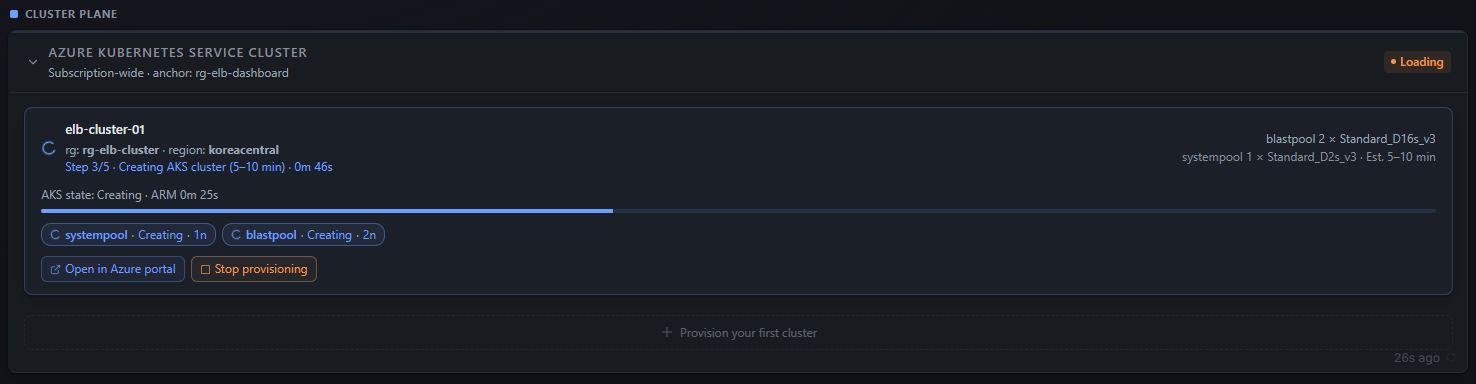Click the plus icon in Provision your first cluster
Screen dimensions: 1476x384
[x=667, y=332]
